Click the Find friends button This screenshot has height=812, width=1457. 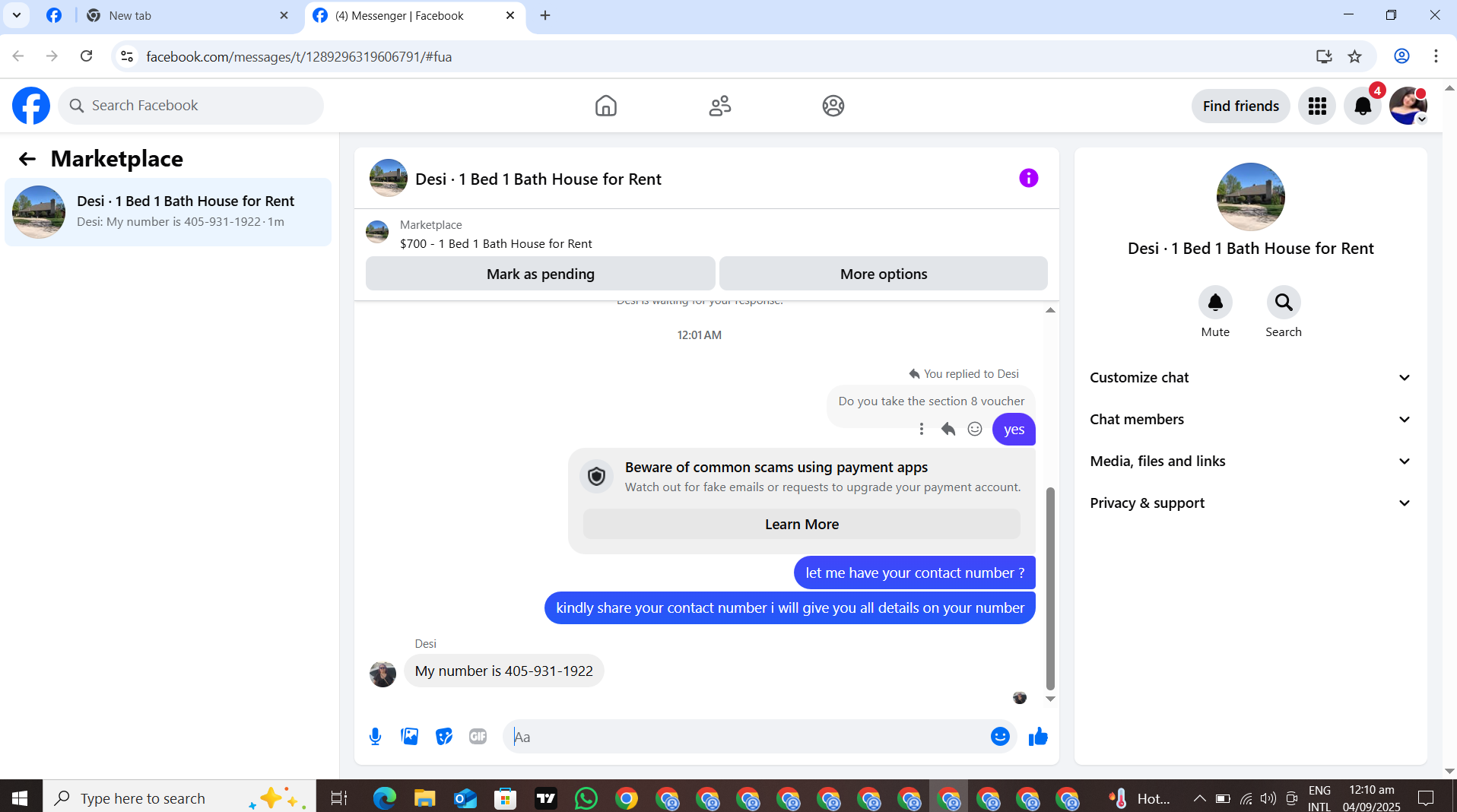[x=1240, y=106]
